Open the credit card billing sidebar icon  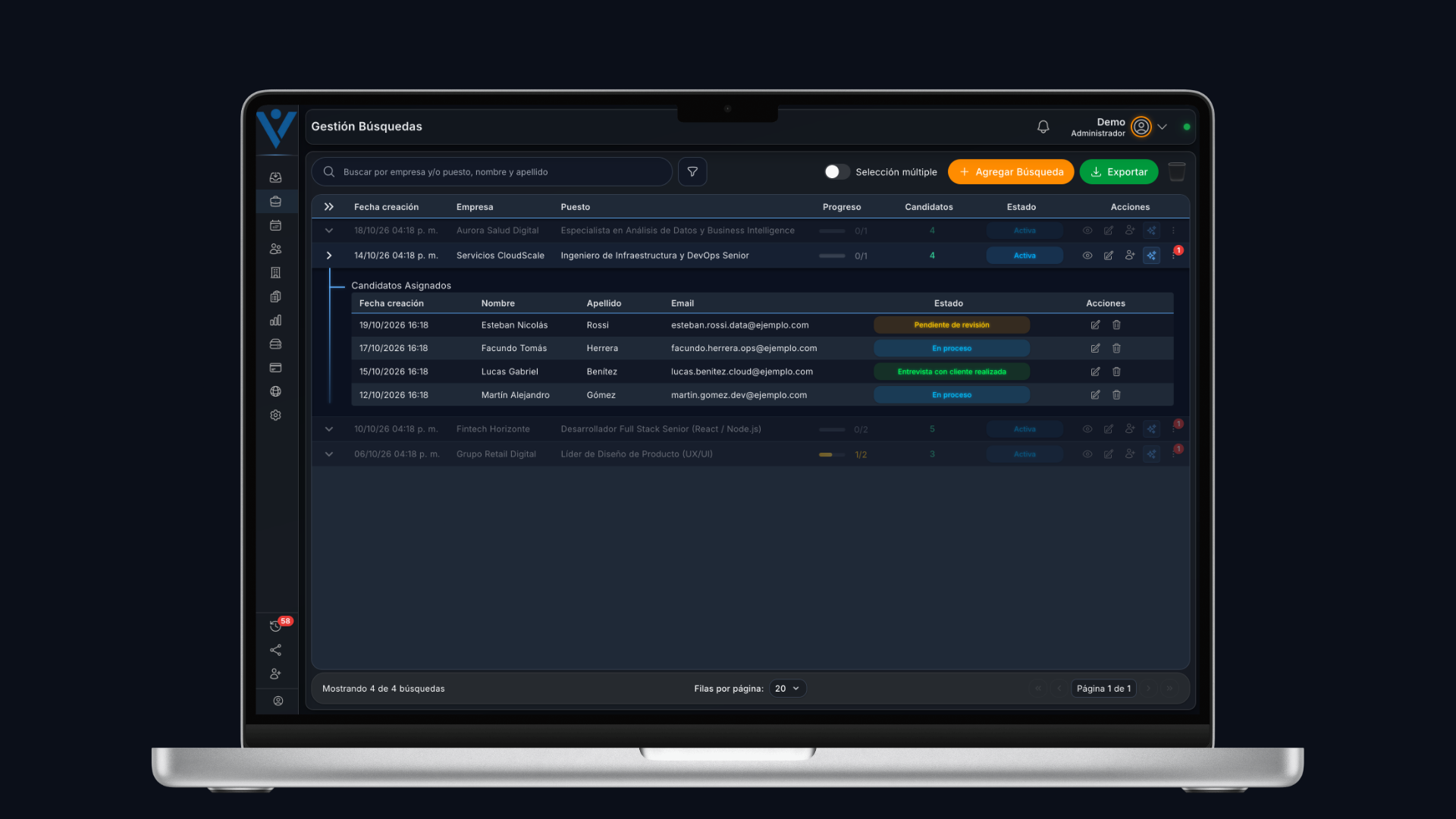pos(275,368)
